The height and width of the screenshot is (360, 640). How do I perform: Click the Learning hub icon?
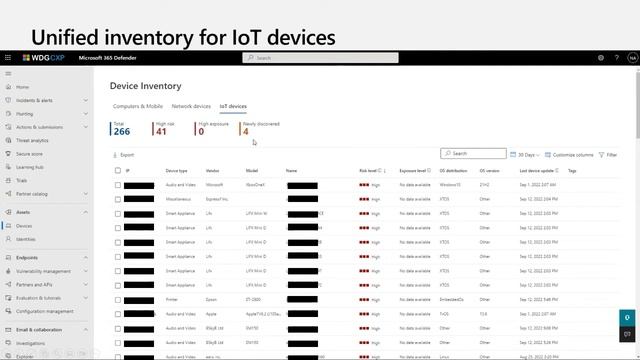click(8, 167)
